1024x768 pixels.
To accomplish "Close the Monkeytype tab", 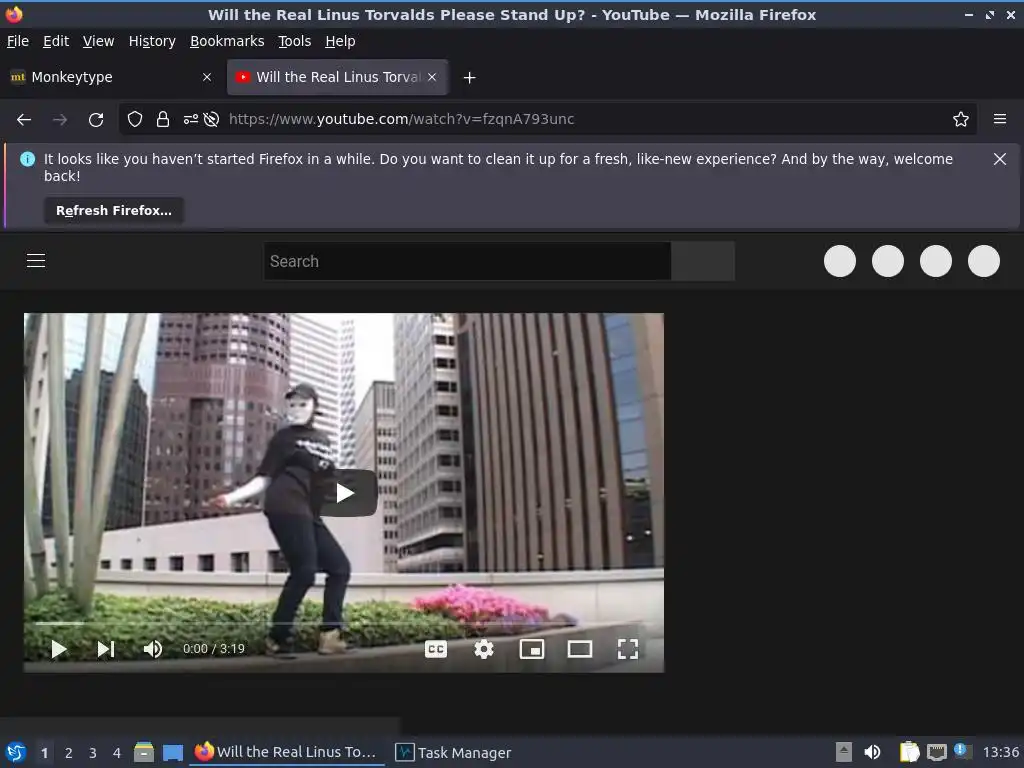I will [207, 78].
